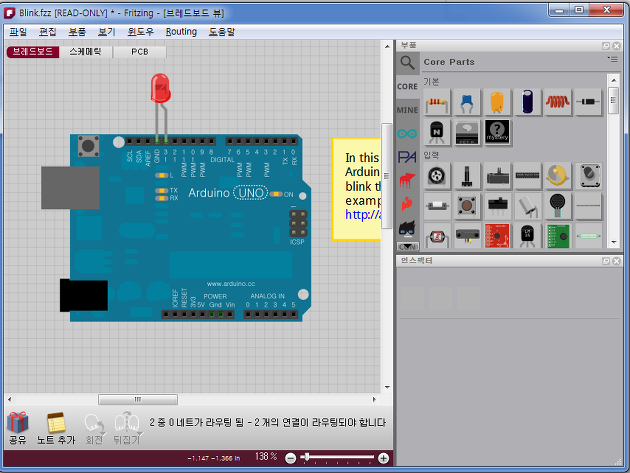This screenshot has height=473, width=630.
Task: Select the LM35 temperature sensor part
Action: 527,236
